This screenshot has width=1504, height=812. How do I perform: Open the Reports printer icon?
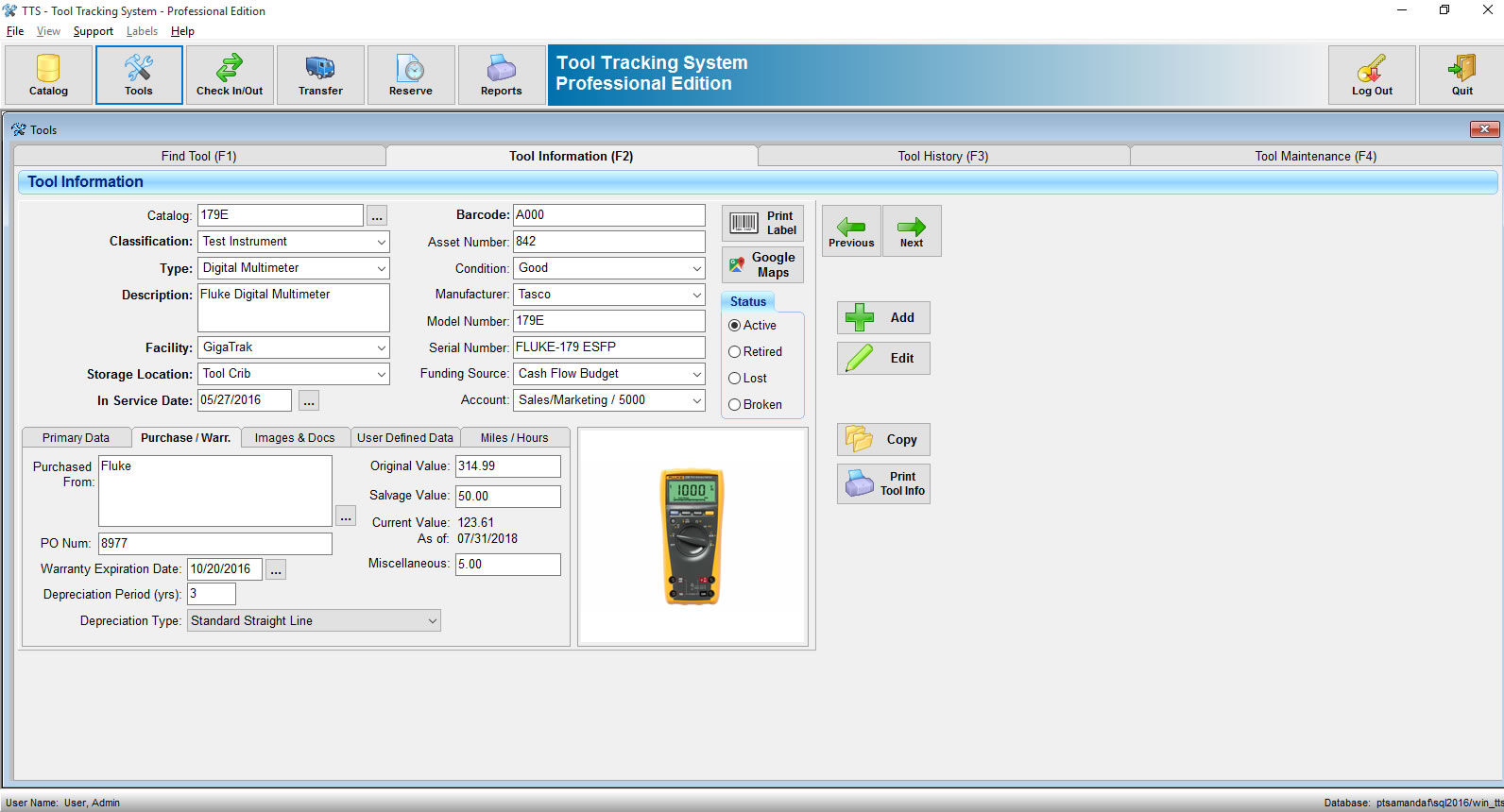point(502,68)
